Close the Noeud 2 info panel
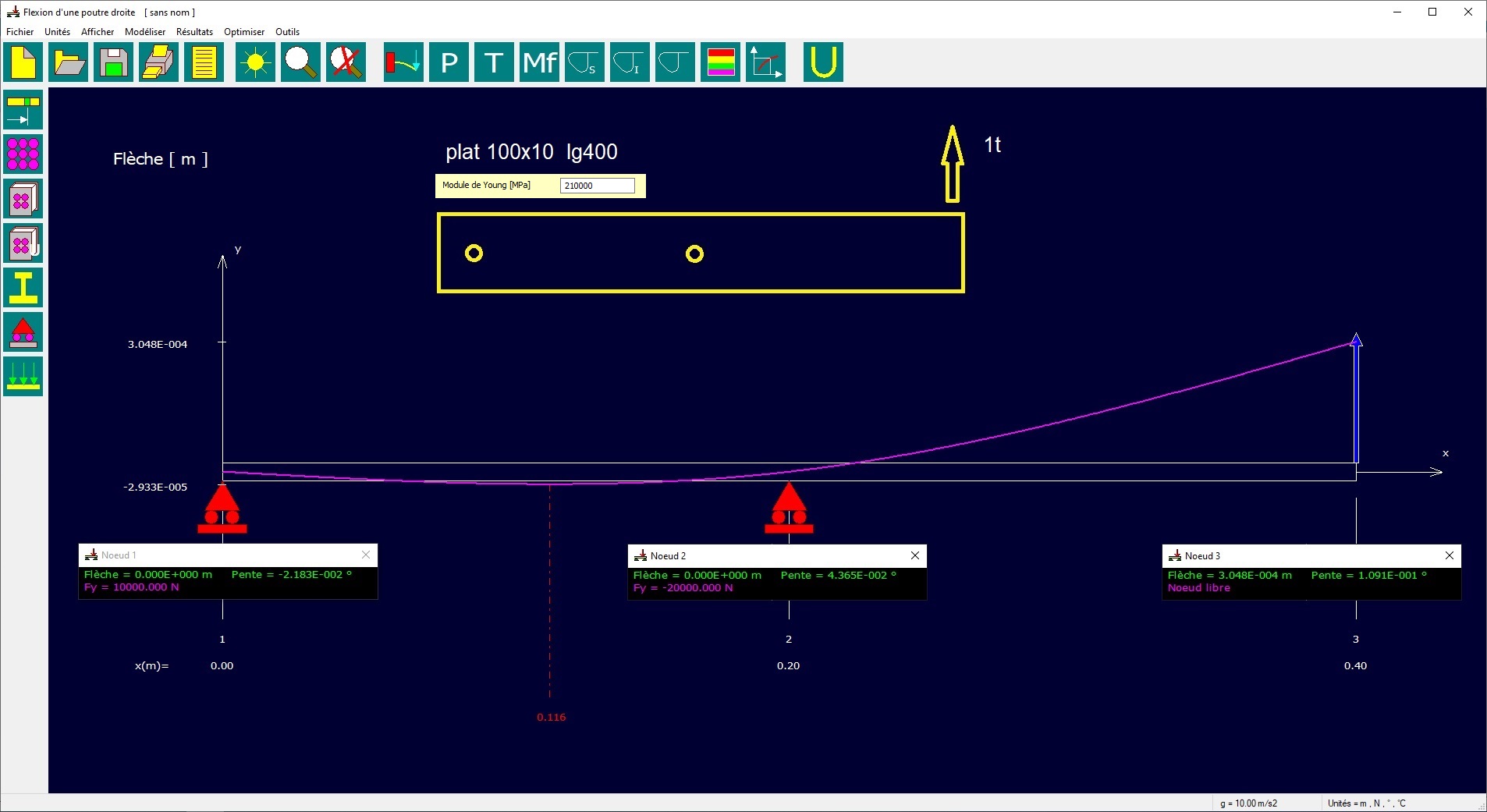The width and height of the screenshot is (1487, 812). 915,555
